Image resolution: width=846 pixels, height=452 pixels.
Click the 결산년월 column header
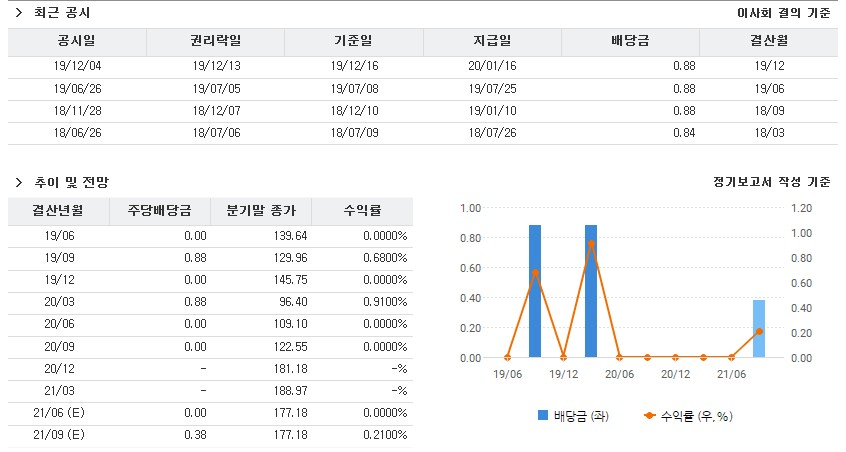[x=58, y=211]
